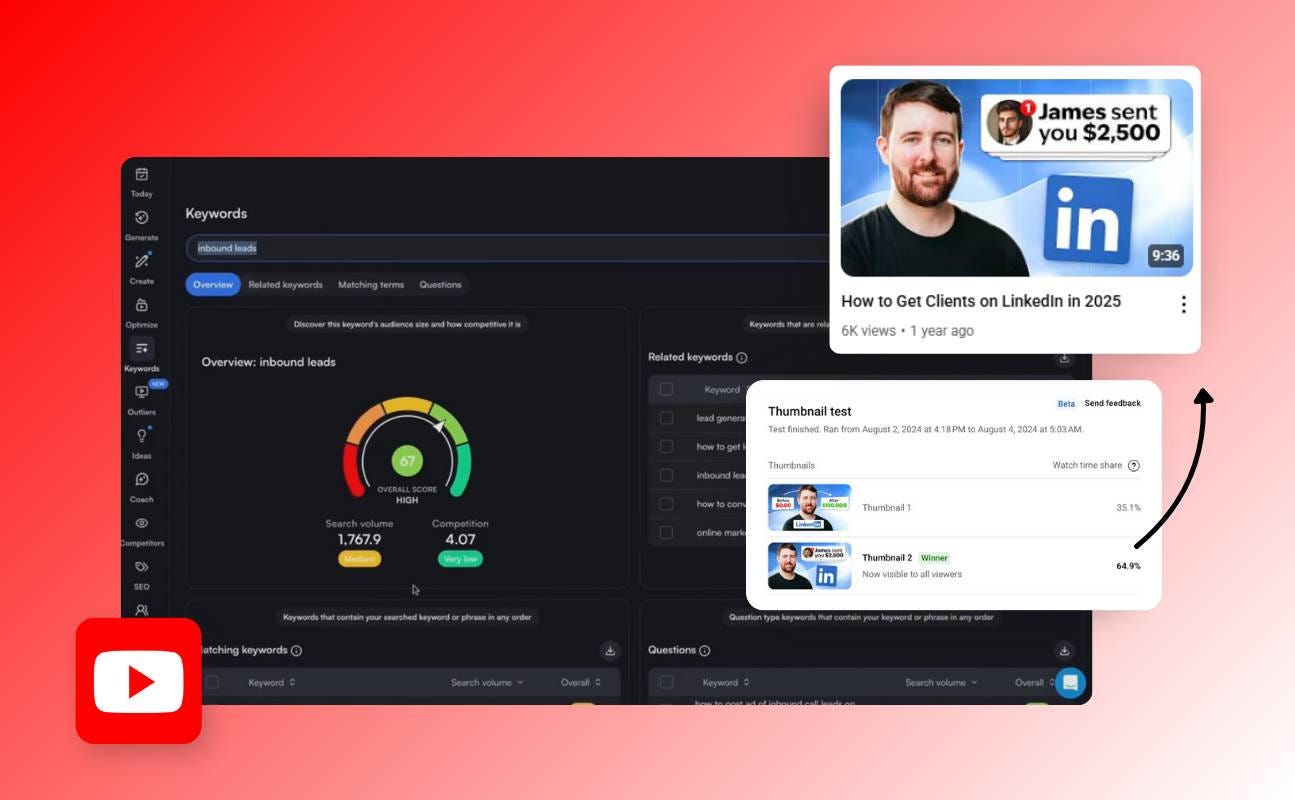Click the Medium search volume badge
This screenshot has width=1295, height=800.
(x=359, y=559)
